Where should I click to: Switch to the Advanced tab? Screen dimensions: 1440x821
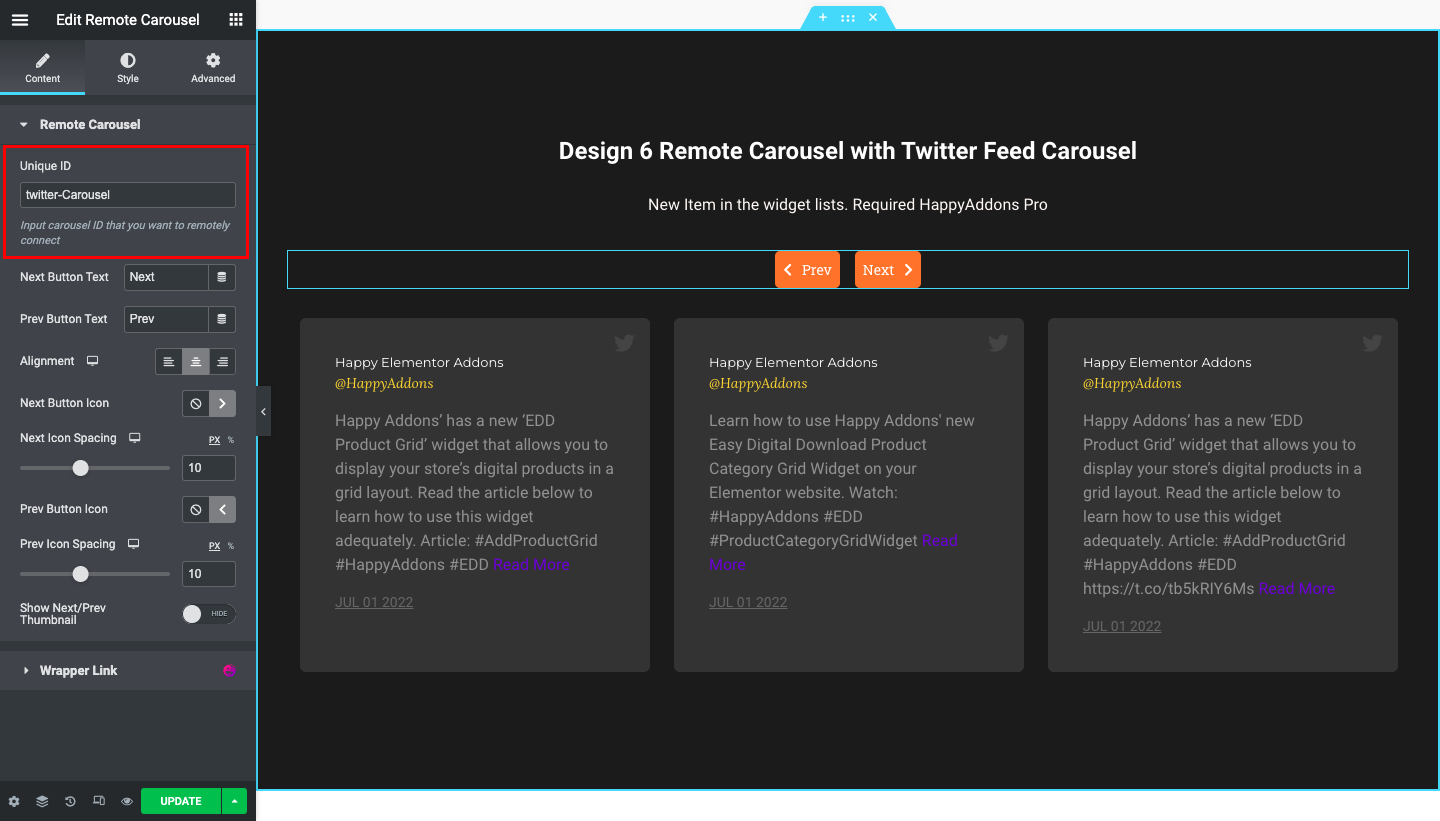[x=212, y=67]
